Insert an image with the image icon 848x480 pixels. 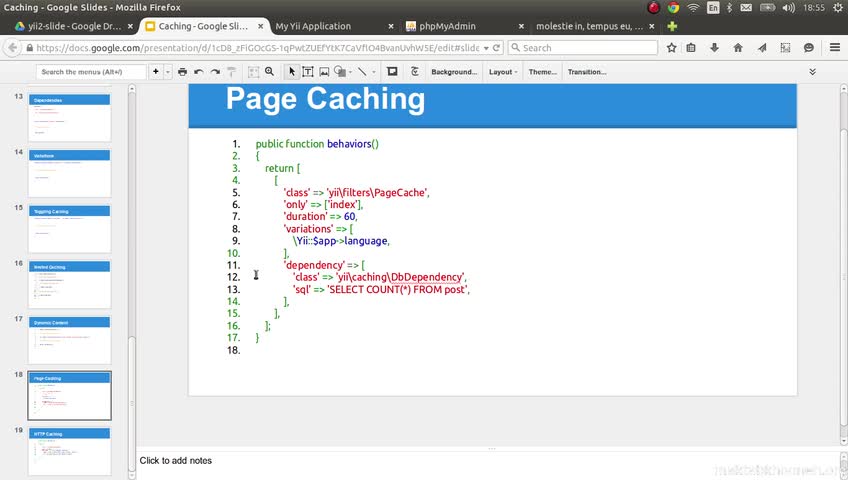(324, 71)
